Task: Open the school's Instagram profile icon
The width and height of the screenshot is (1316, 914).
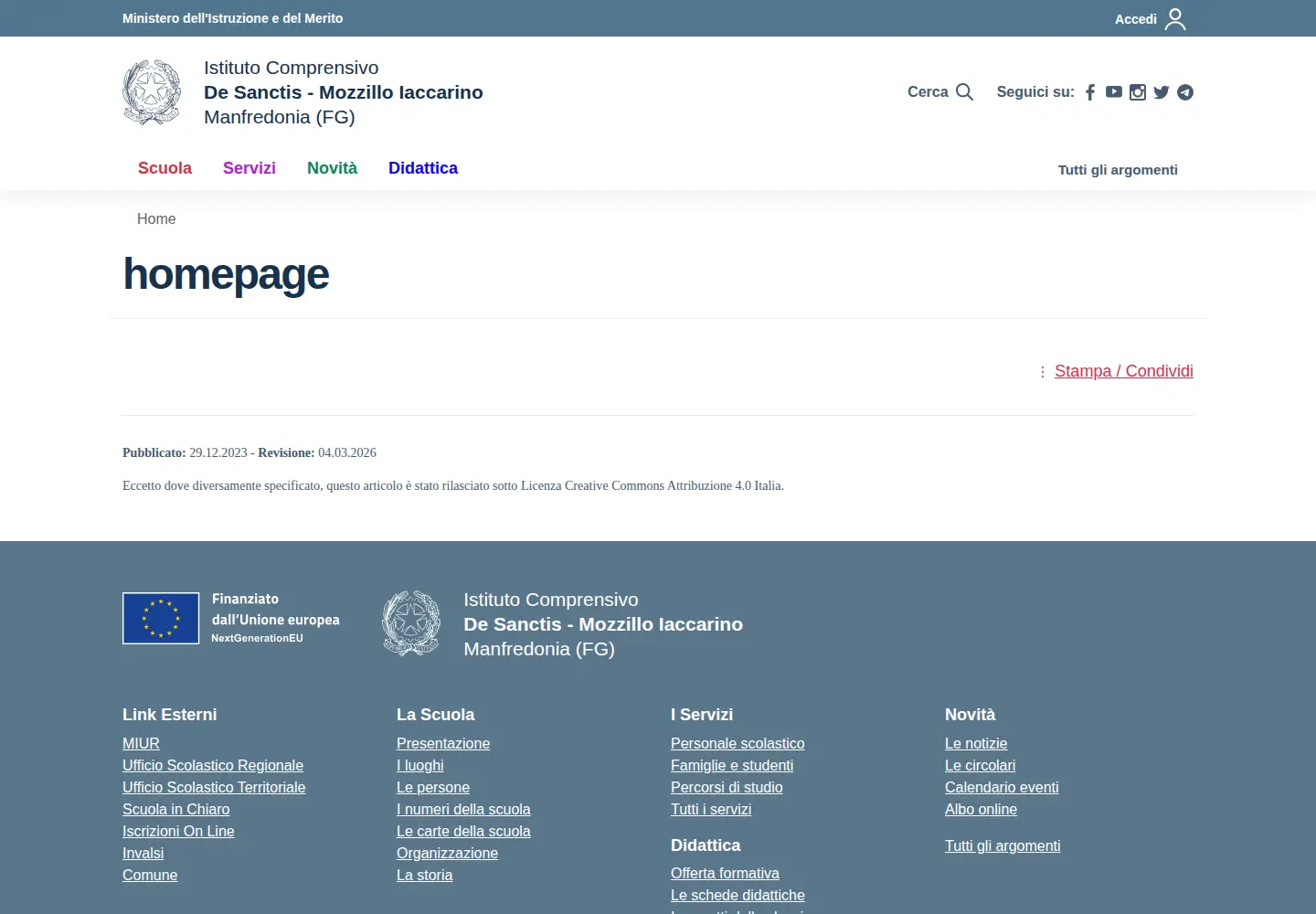Action: pos(1138,92)
